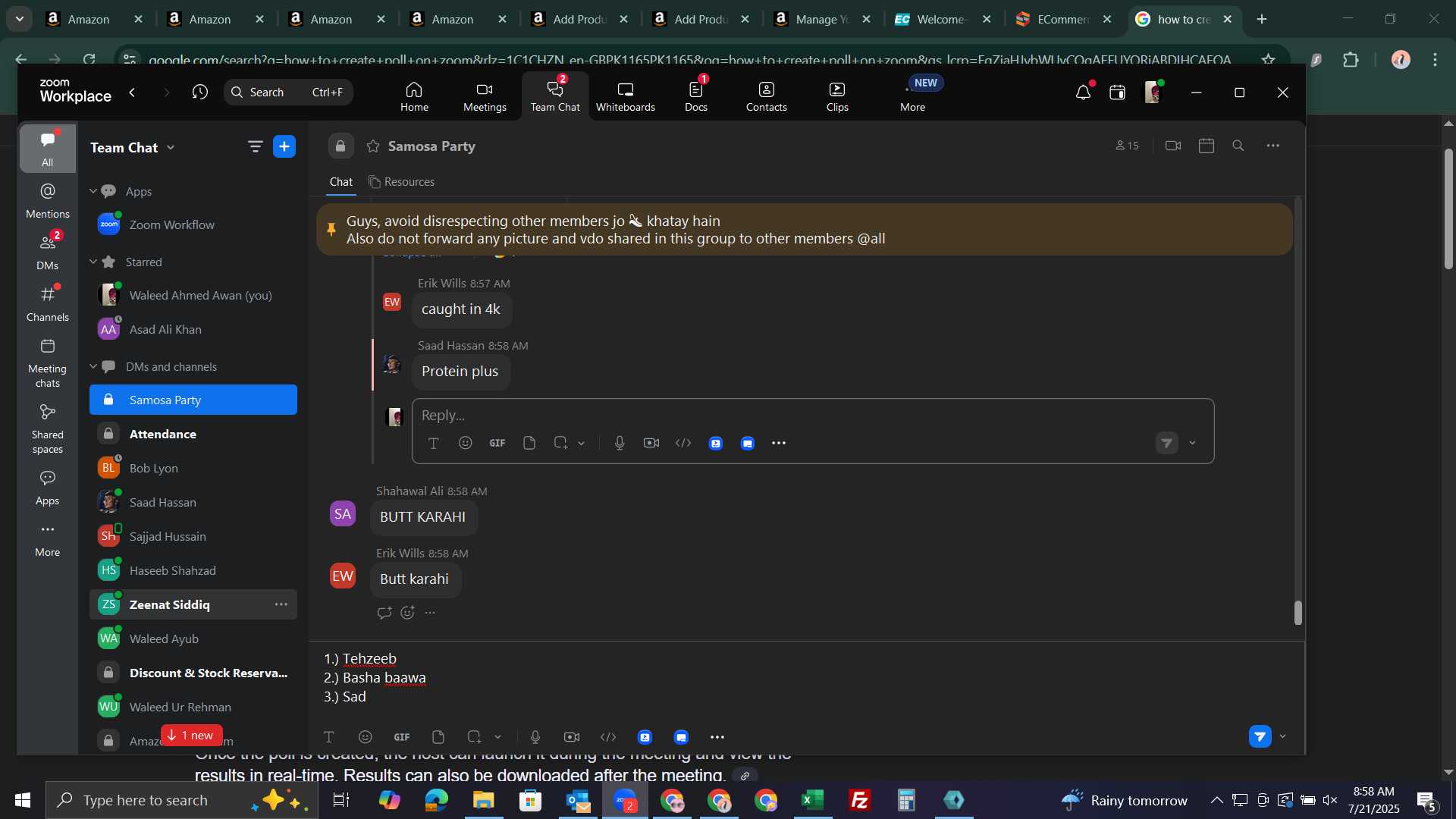Viewport: 1456px width, 819px height.
Task: Open Shared spaces in sidebar
Action: tap(47, 428)
